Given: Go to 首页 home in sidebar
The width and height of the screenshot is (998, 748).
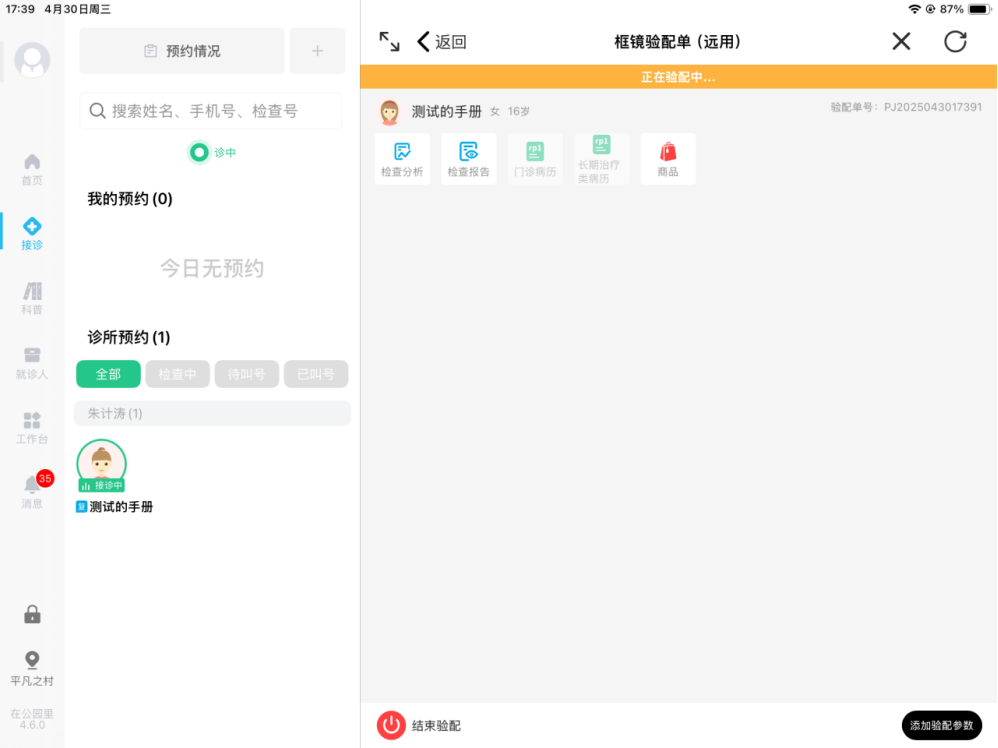Looking at the screenshot, I should pyautogui.click(x=32, y=169).
